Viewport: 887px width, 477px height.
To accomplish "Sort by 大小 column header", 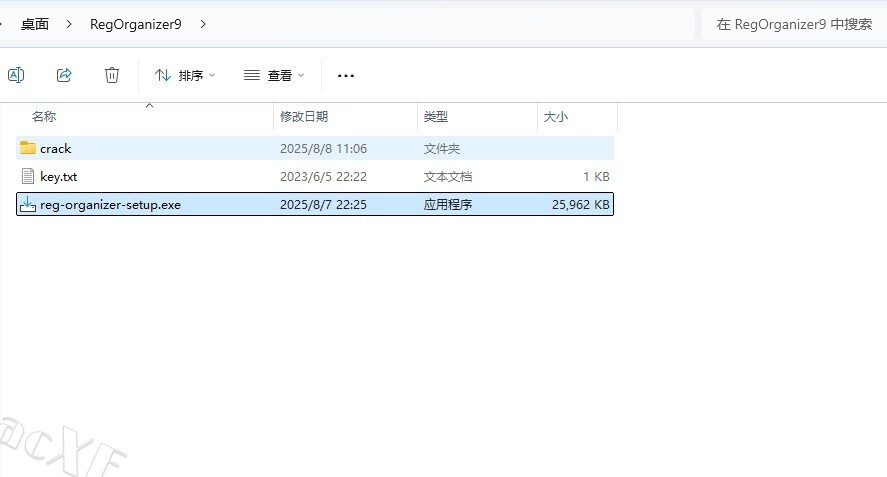I will click(x=556, y=117).
